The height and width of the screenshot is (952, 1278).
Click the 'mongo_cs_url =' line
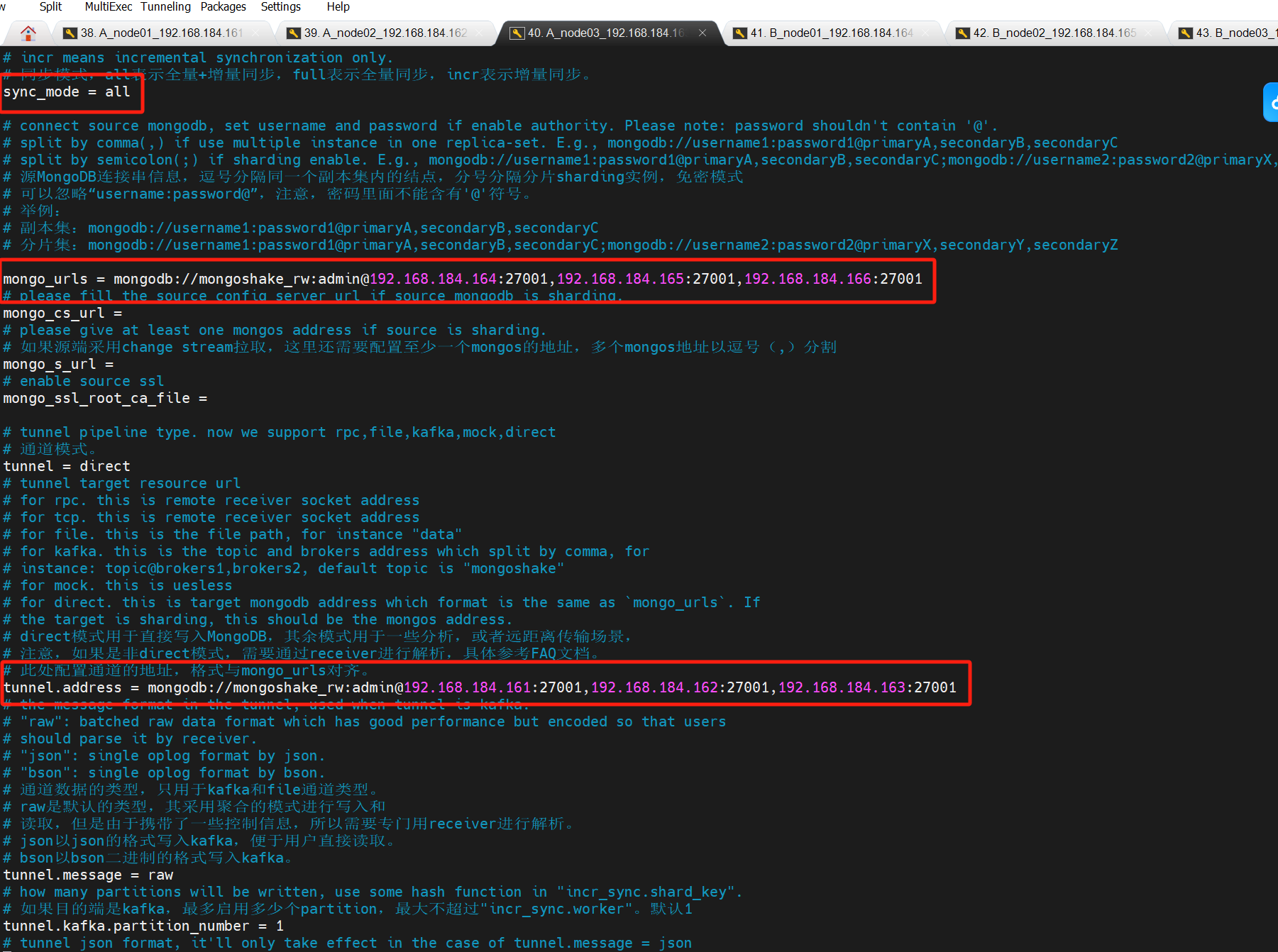coord(62,313)
